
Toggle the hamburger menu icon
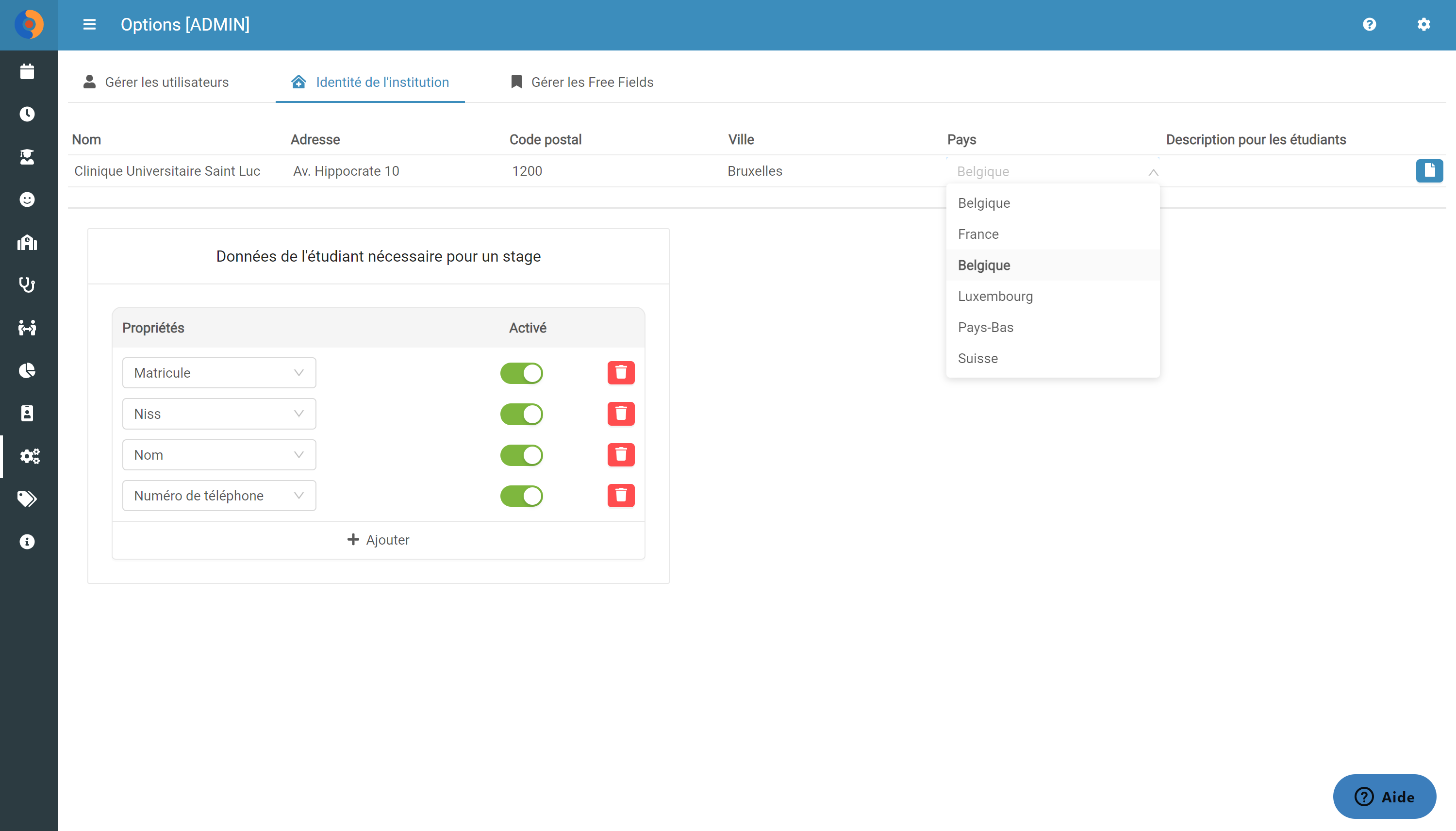89,25
